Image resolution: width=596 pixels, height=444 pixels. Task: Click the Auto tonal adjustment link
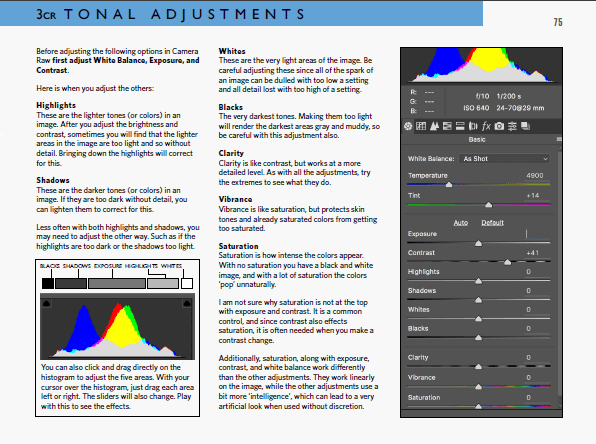click(x=461, y=223)
